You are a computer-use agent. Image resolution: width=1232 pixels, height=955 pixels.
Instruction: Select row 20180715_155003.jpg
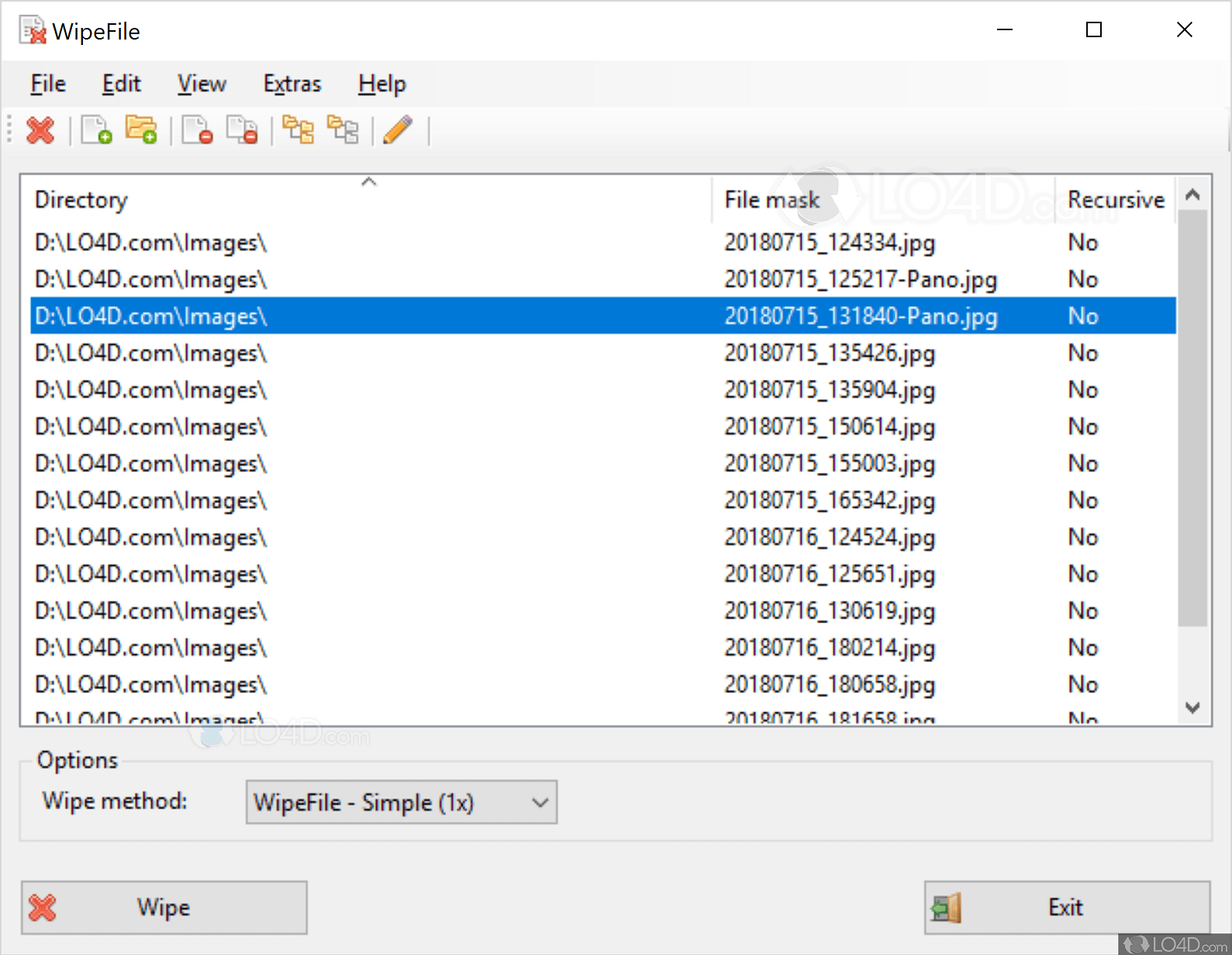point(603,463)
